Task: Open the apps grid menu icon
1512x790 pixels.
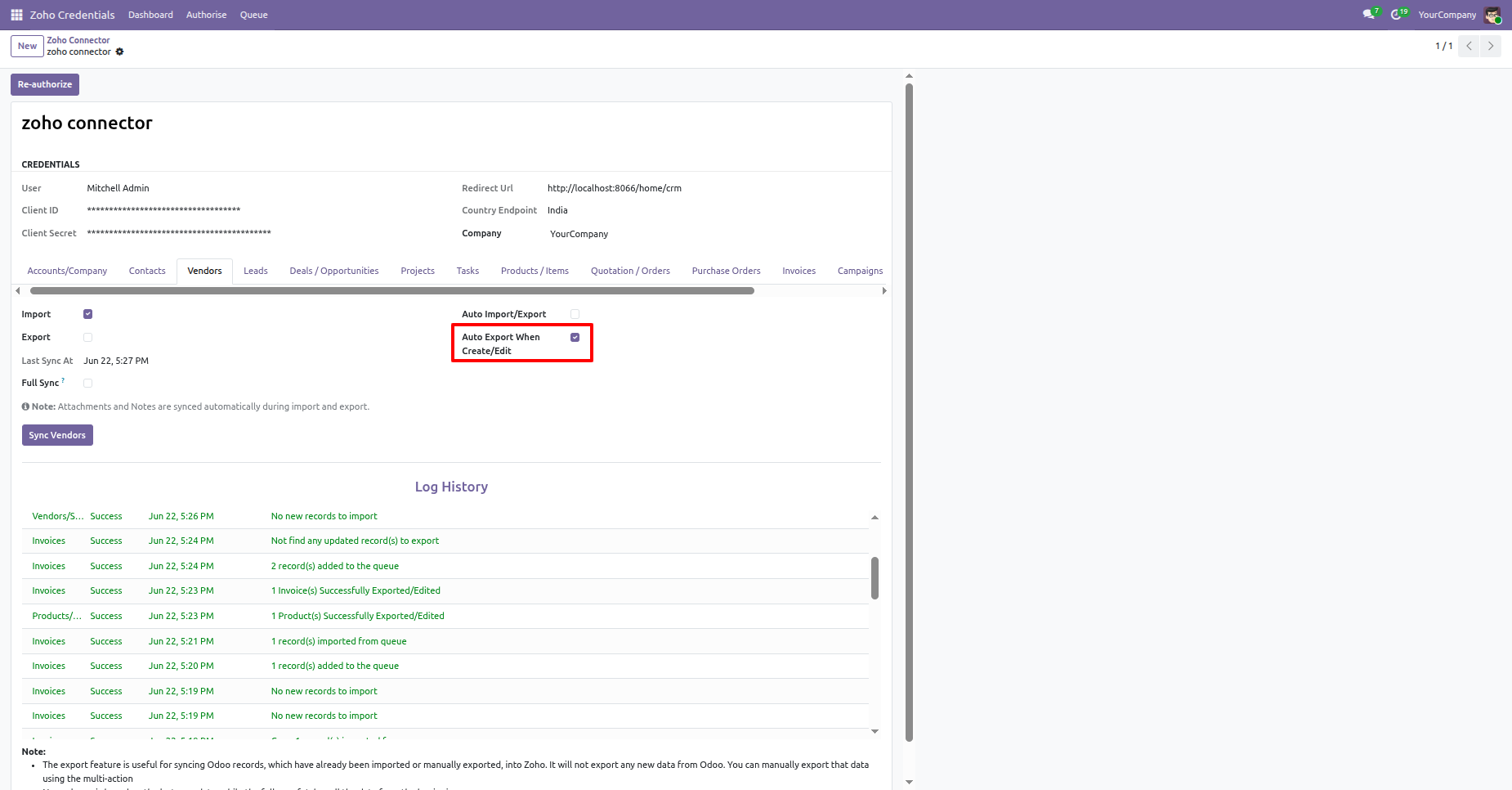Action: point(16,15)
